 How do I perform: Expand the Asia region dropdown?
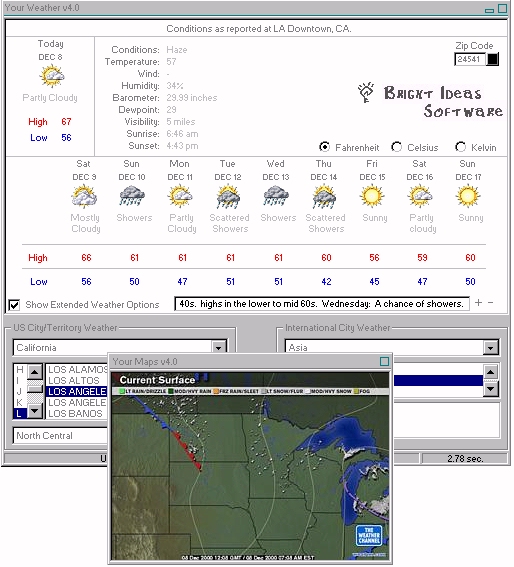(490, 348)
